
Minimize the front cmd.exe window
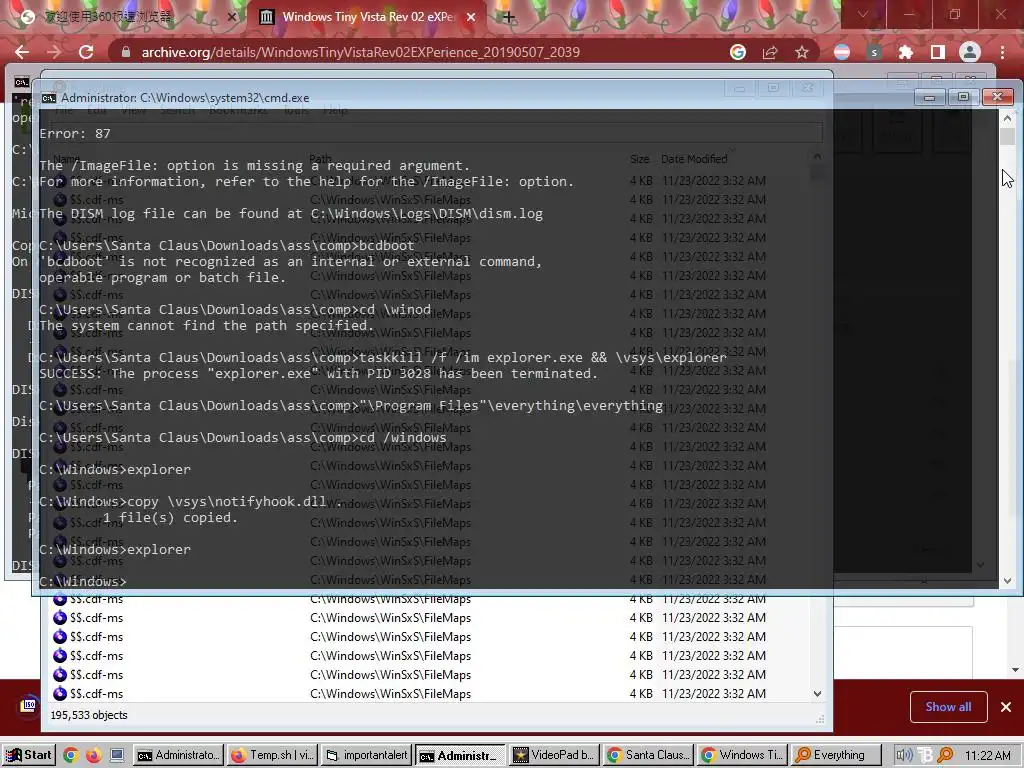(929, 97)
